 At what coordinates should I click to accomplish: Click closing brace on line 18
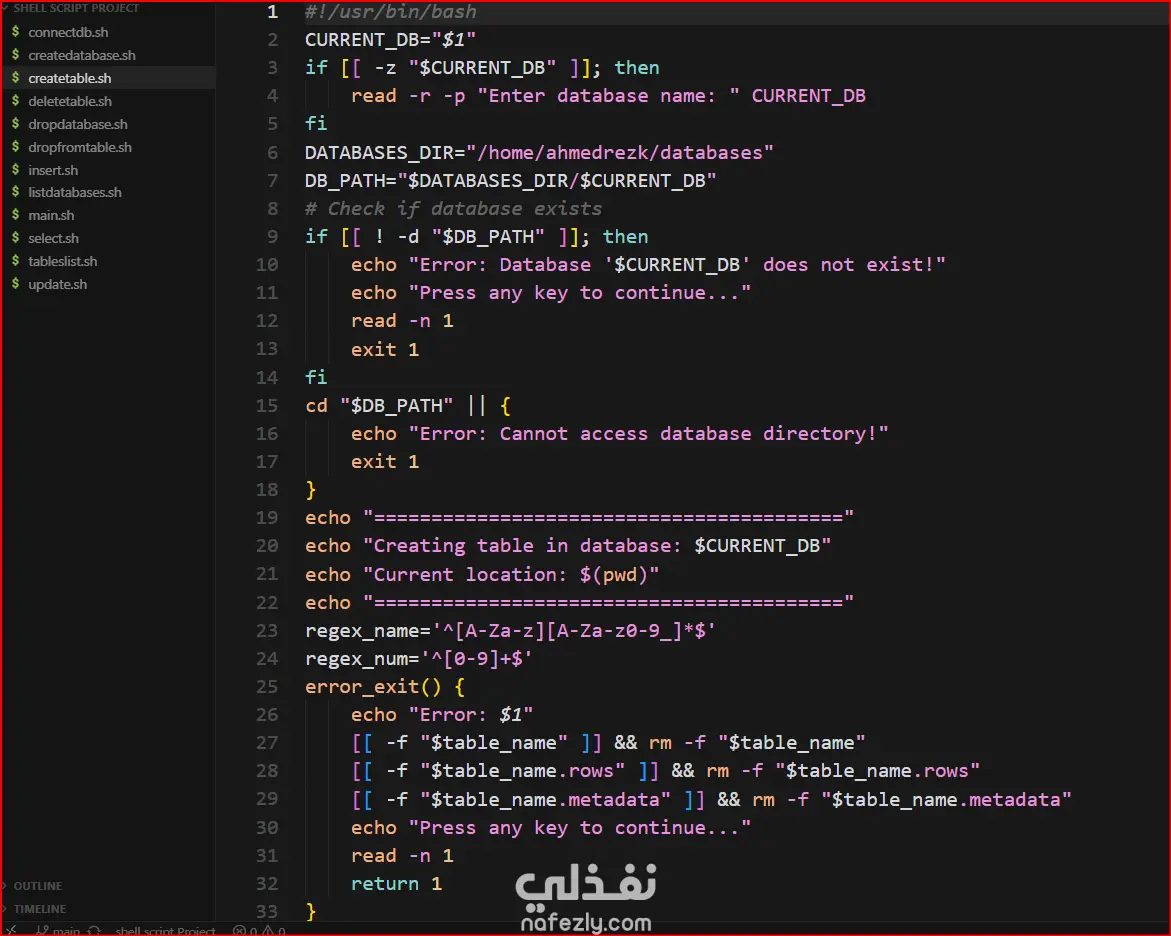311,490
